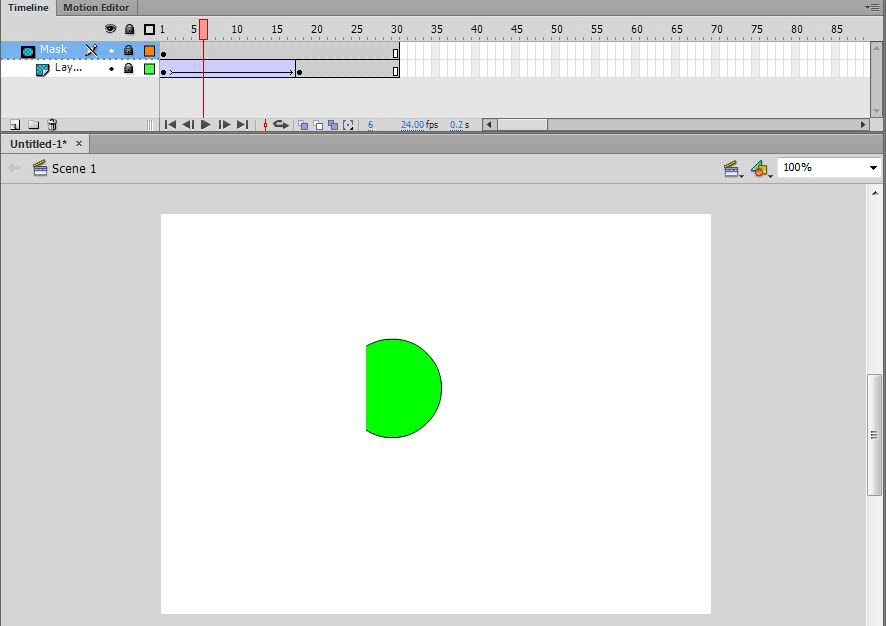886x626 pixels.
Task: Click the New Folder icon
Action: coord(31,124)
